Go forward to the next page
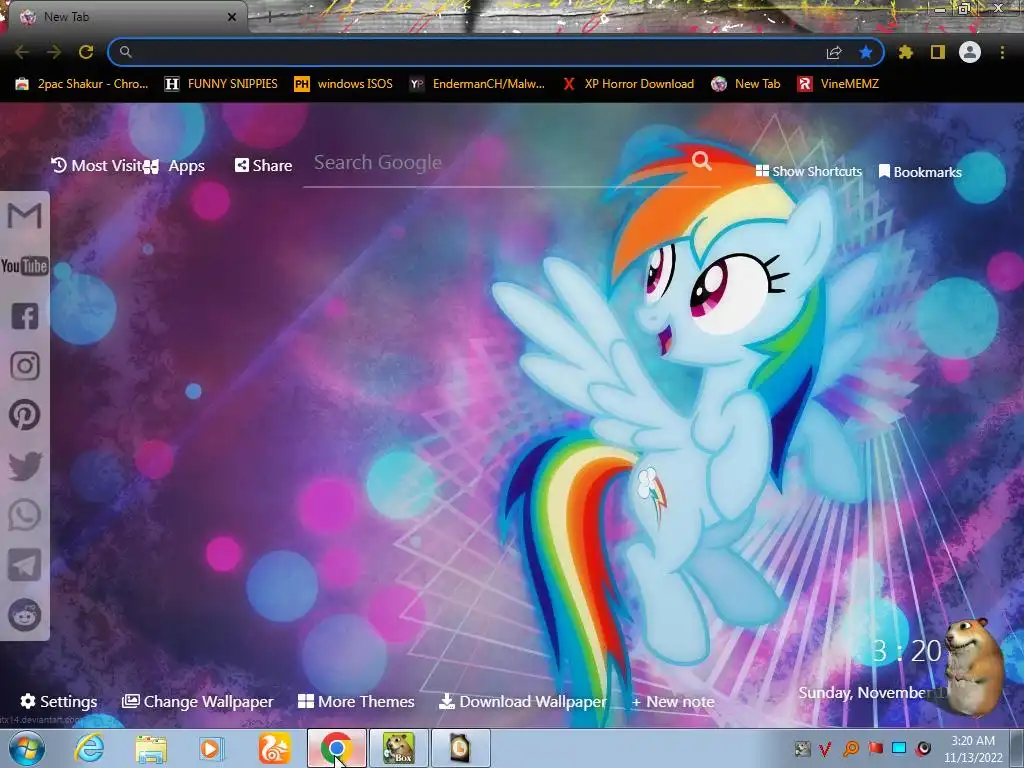 [x=54, y=52]
